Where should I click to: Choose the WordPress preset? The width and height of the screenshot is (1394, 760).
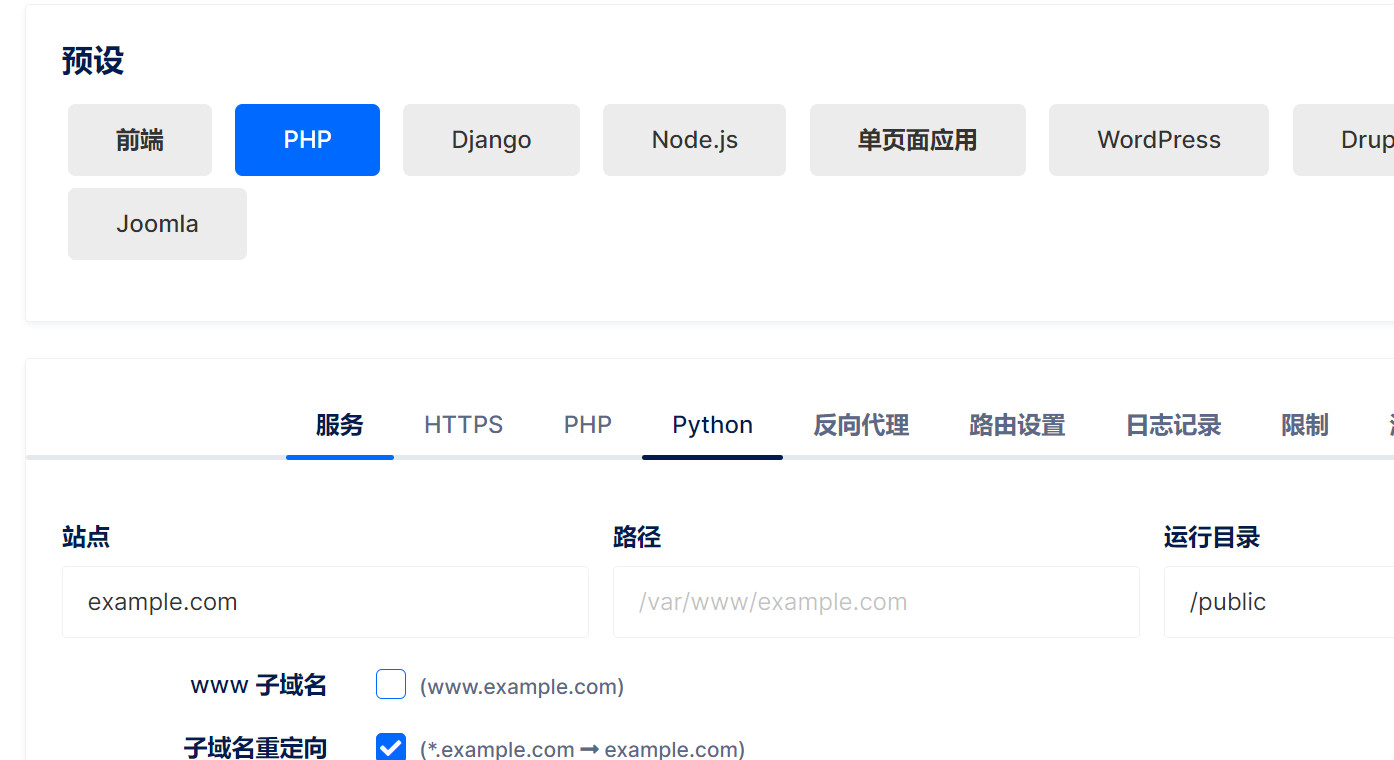tap(1158, 140)
